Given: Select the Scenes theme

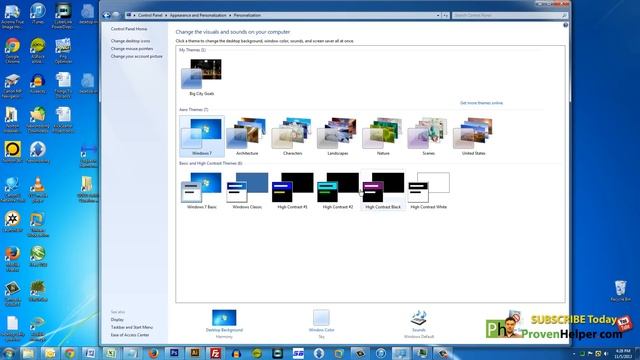Looking at the screenshot, I should [x=428, y=136].
